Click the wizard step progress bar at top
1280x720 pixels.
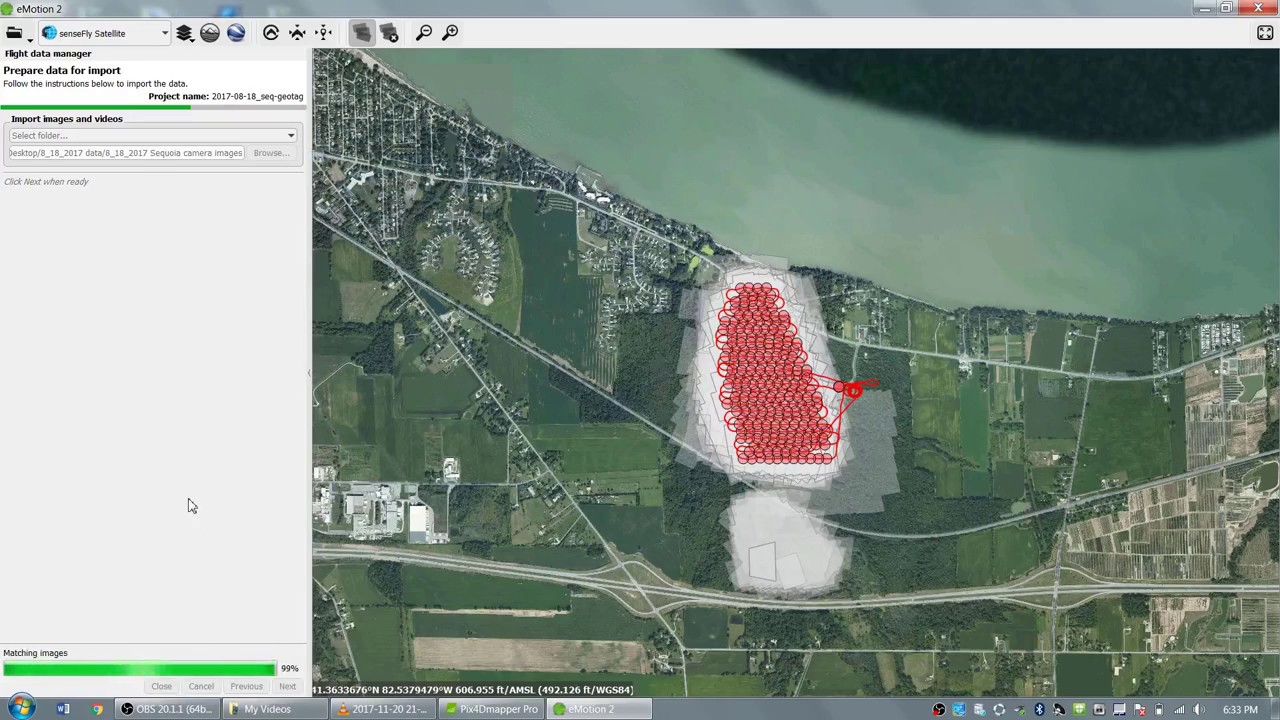(152, 107)
